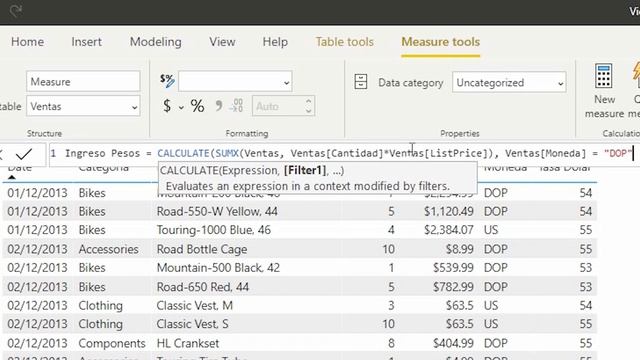The width and height of the screenshot is (640, 360).
Task: Open currency symbol dropdown arrow
Action: (x=181, y=107)
